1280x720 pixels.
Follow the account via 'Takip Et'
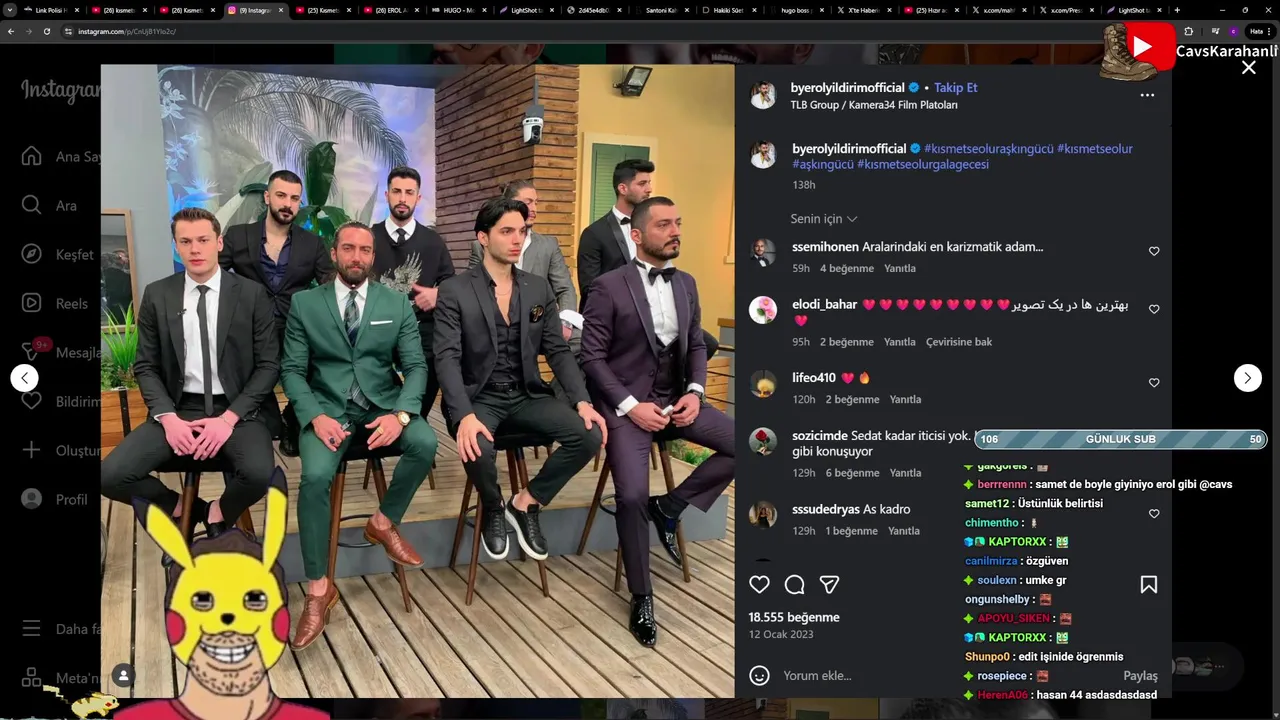click(956, 88)
